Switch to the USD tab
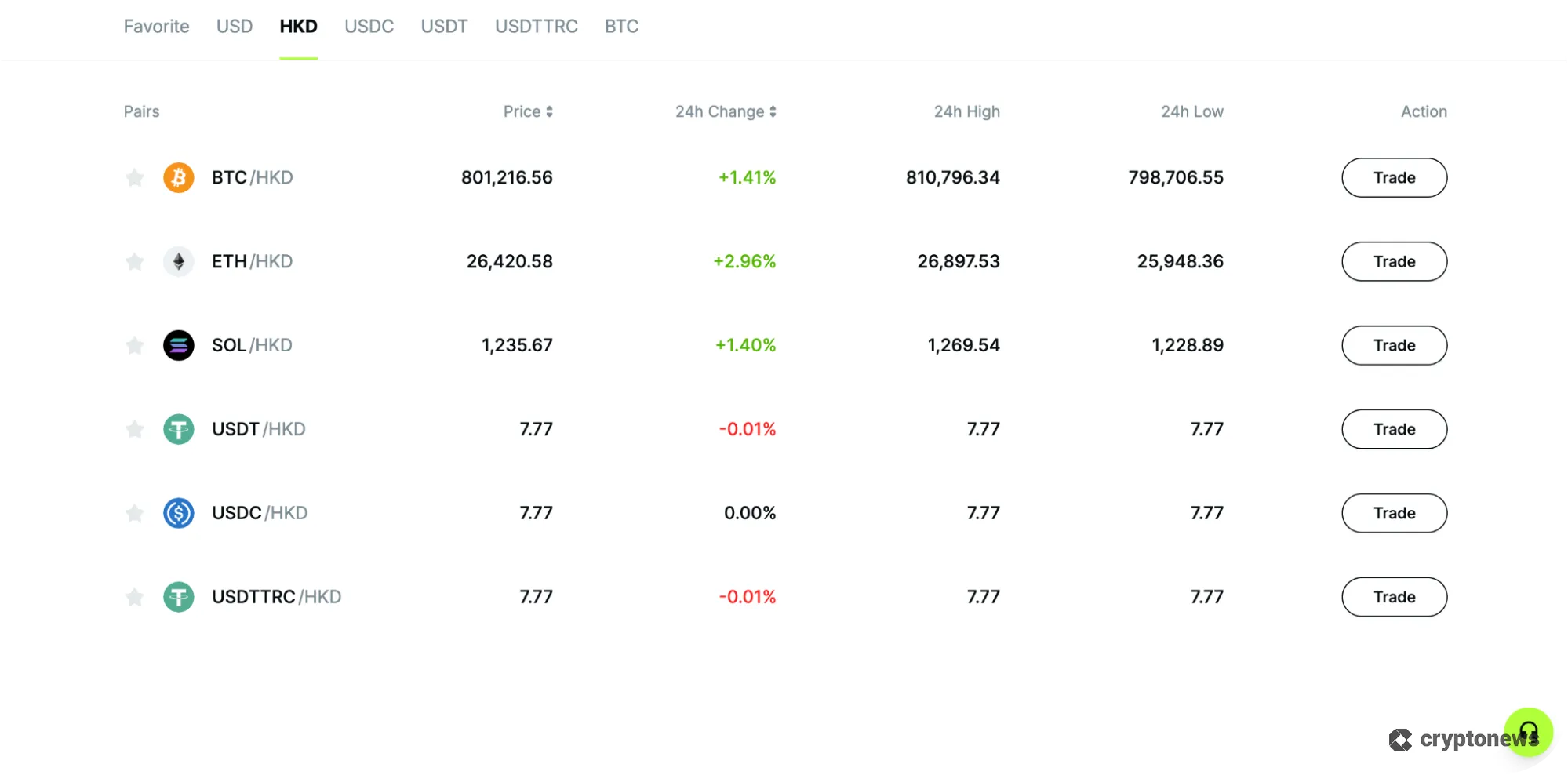 coord(233,26)
